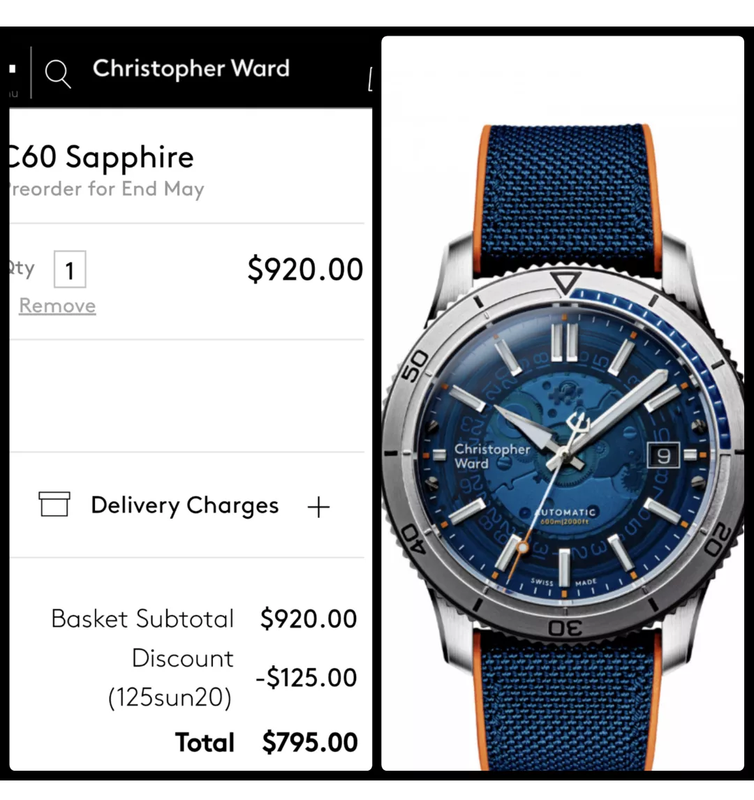
Task: Click the Preorder for End May note
Action: tap(107, 189)
